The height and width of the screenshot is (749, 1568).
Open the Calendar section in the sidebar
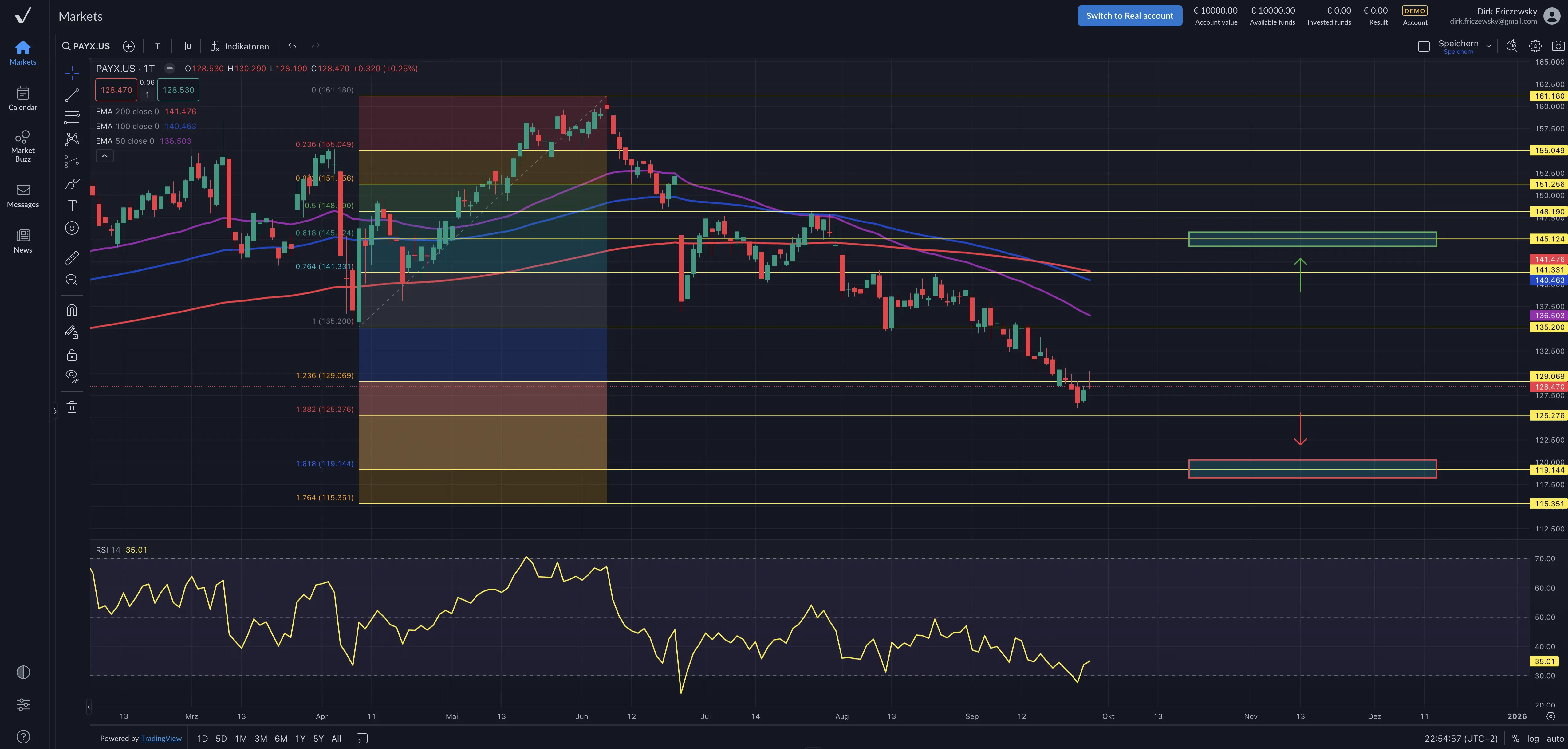[x=22, y=98]
